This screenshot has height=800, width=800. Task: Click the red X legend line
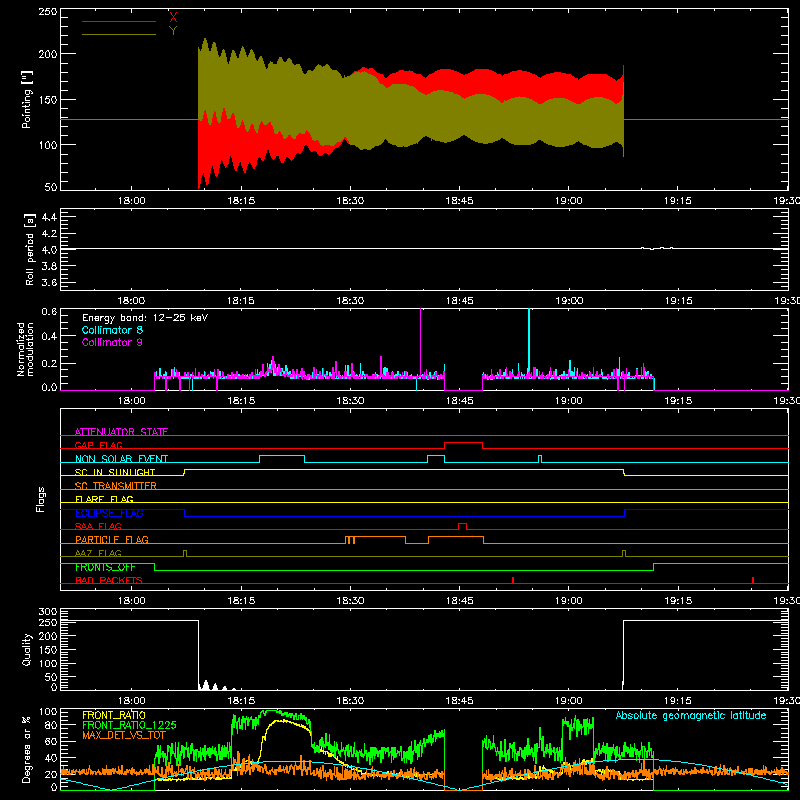pyautogui.click(x=119, y=21)
